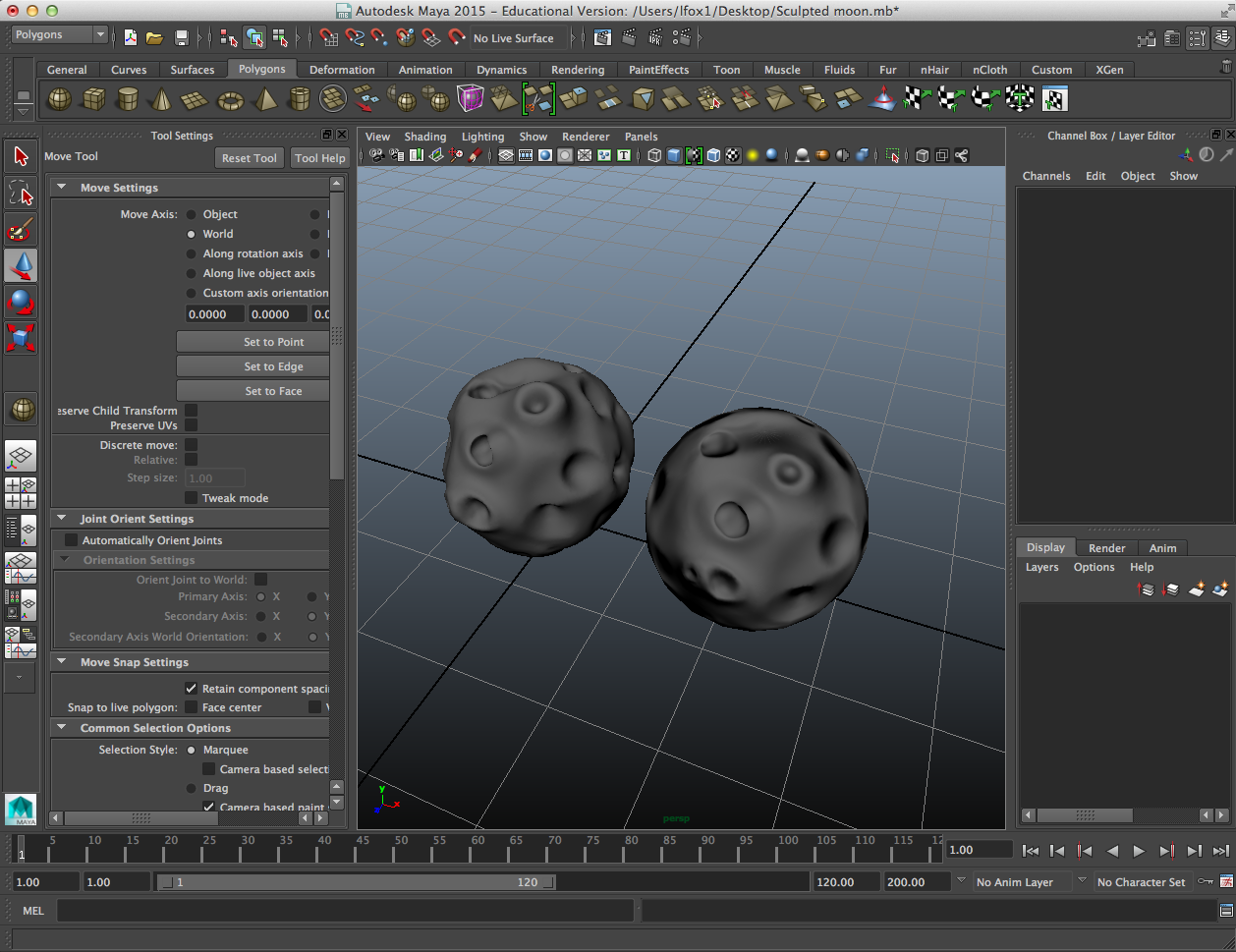Uncheck Retain component spacing
Viewport: 1236px width, 952px height.
[x=192, y=689]
